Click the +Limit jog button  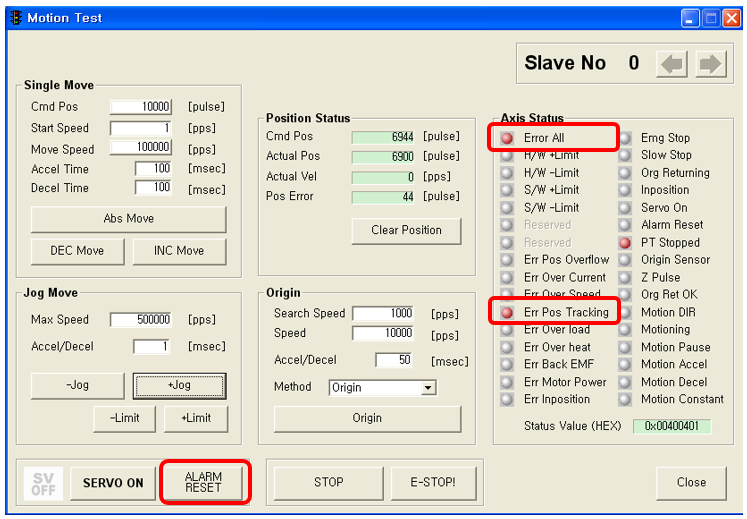pyautogui.click(x=196, y=418)
